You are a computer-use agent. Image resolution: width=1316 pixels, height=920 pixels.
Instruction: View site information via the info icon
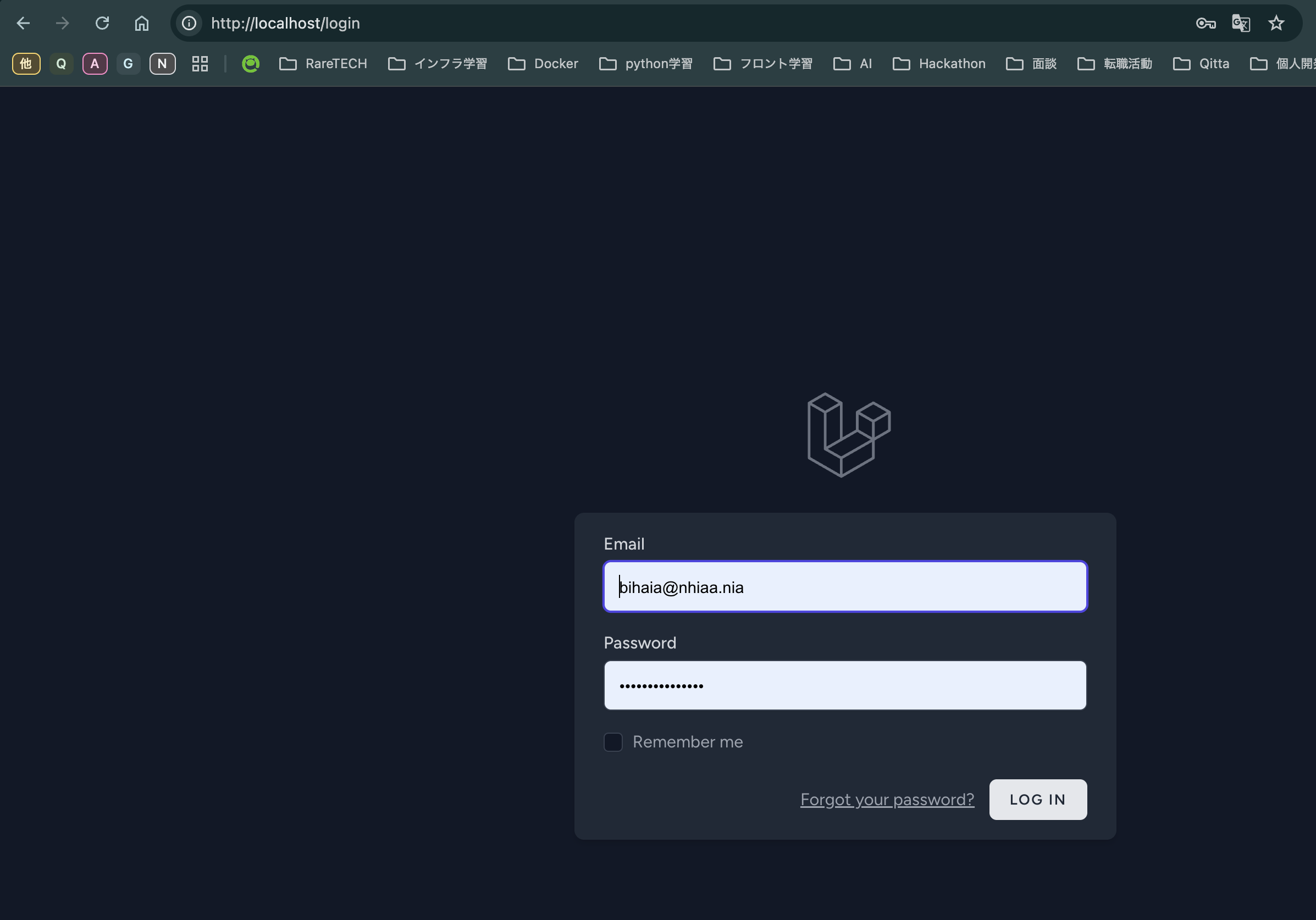[x=188, y=23]
